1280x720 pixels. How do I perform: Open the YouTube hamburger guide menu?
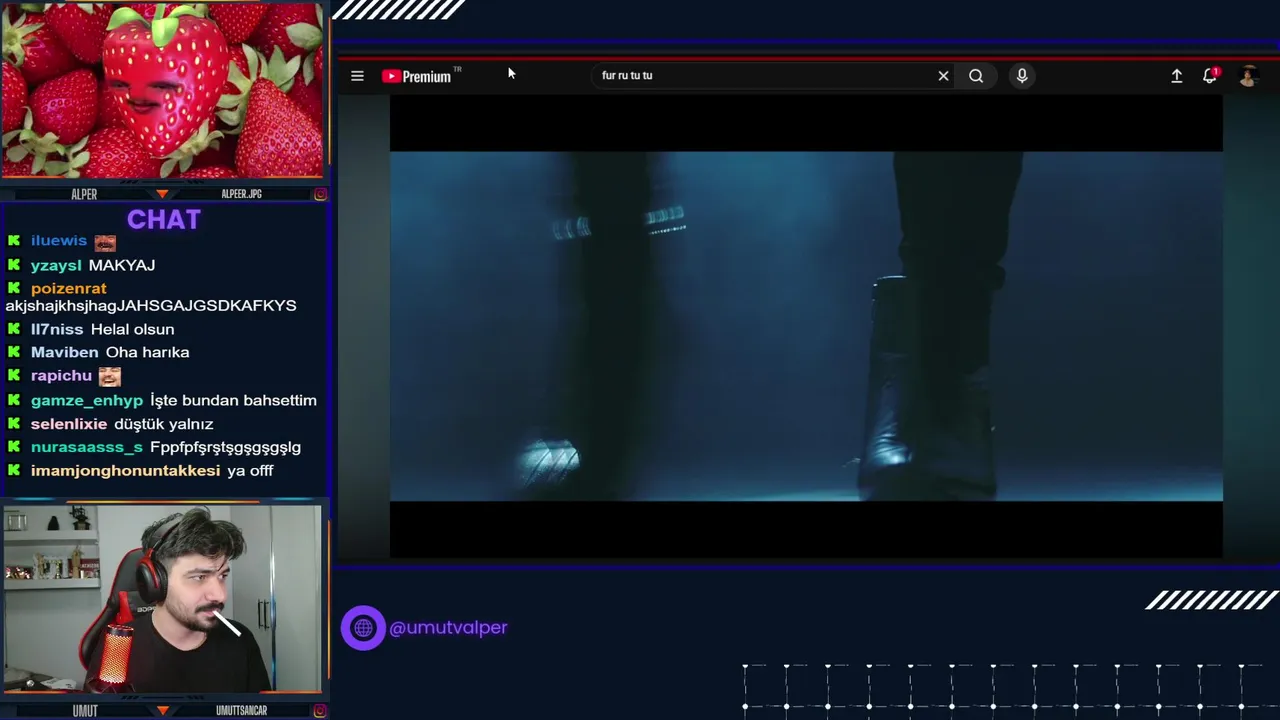point(357,76)
